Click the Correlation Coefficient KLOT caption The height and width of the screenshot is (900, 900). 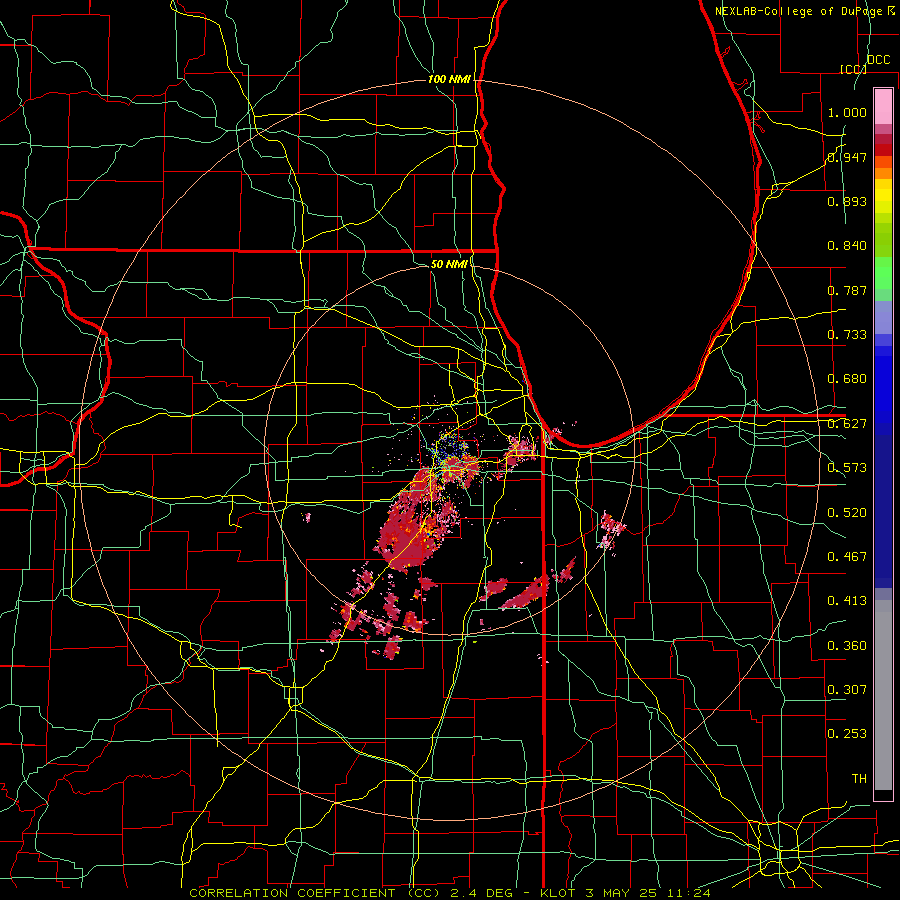point(450,893)
